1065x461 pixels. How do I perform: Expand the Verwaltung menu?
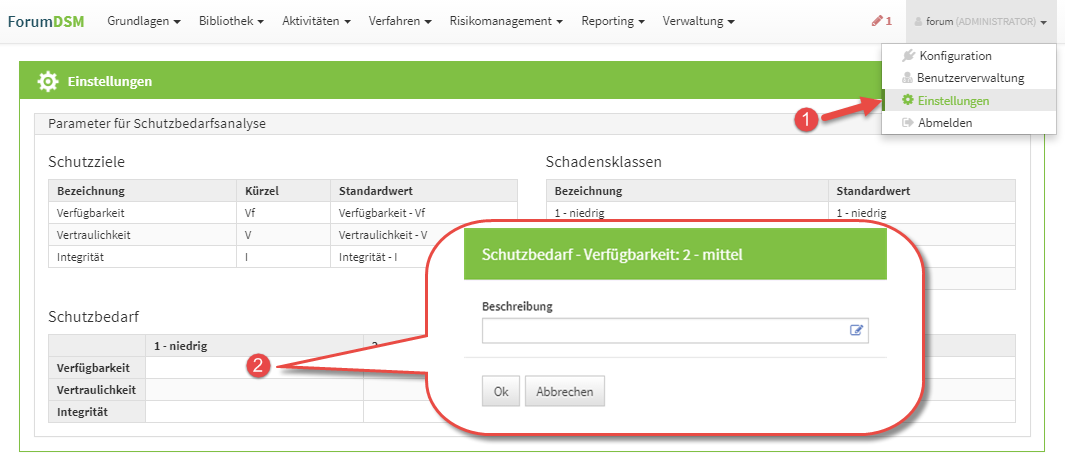tap(698, 21)
